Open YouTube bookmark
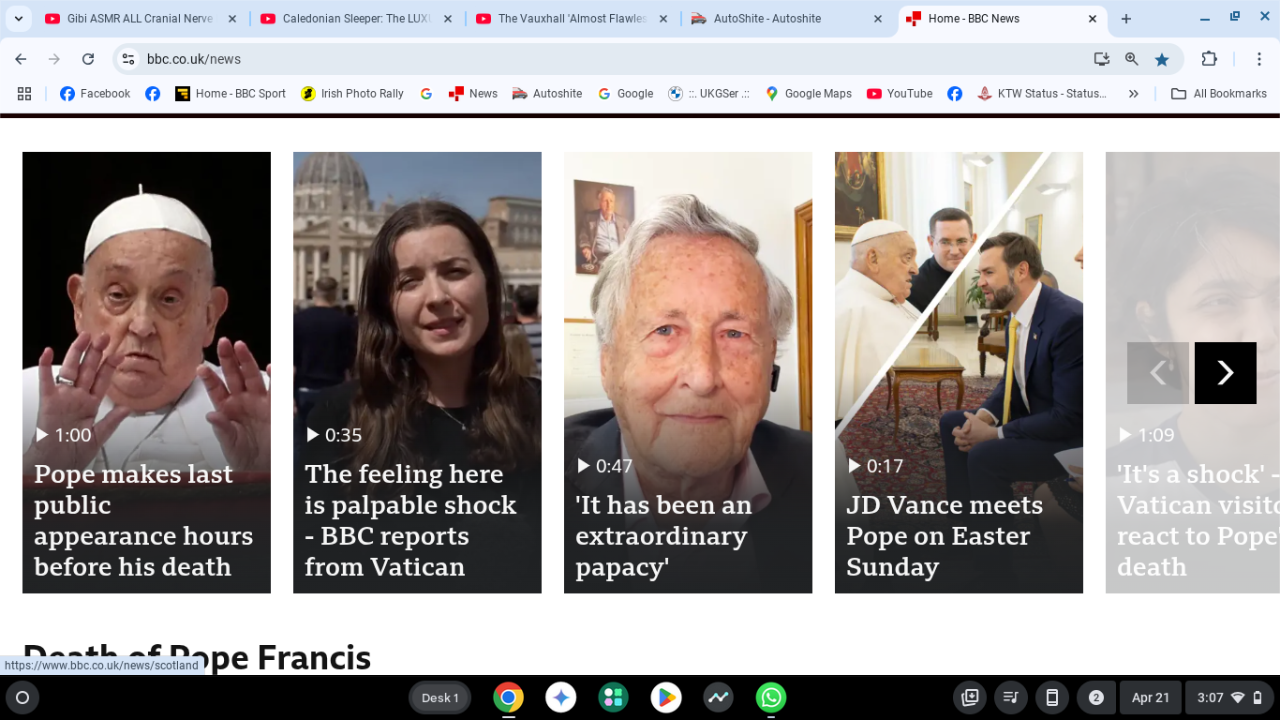The height and width of the screenshot is (720, 1280). coord(899,93)
